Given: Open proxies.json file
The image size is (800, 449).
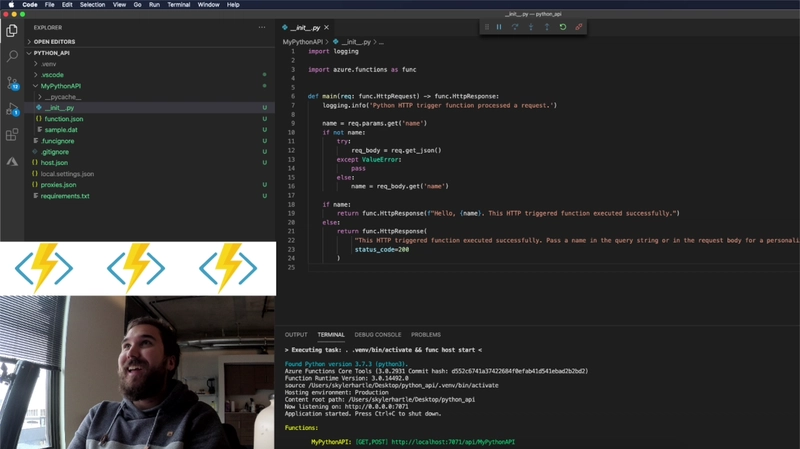Looking at the screenshot, I should [58, 185].
